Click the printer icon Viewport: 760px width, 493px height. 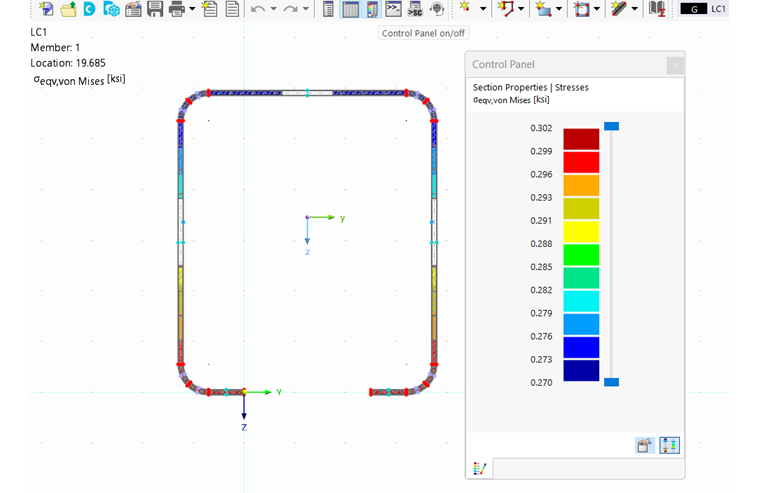(x=177, y=9)
